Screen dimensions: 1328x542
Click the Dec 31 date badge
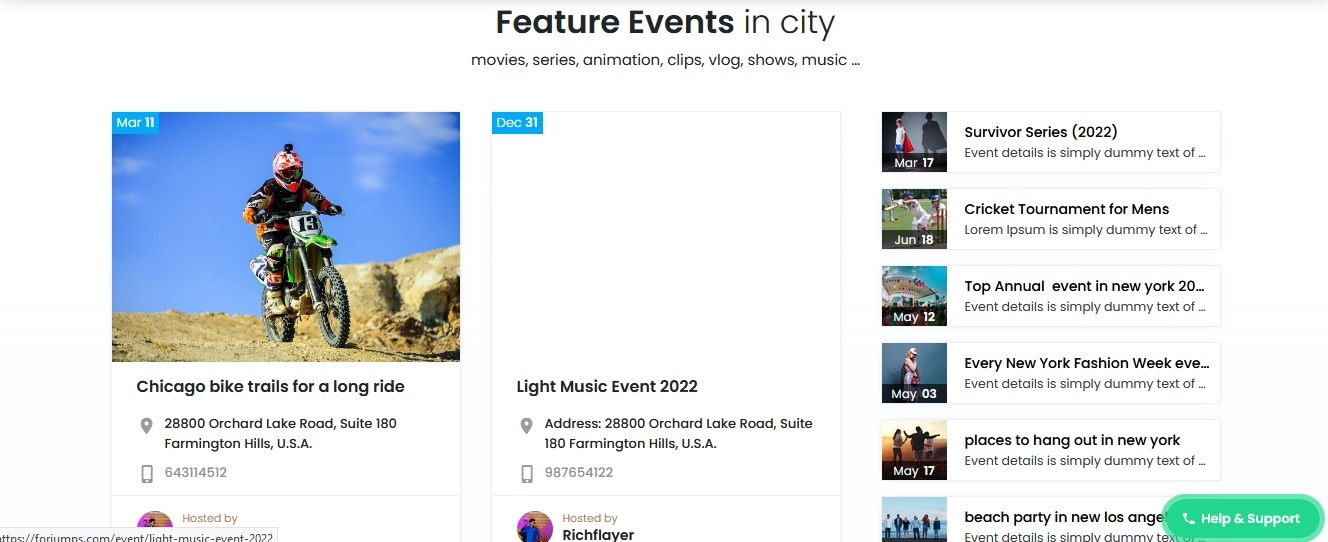517,122
